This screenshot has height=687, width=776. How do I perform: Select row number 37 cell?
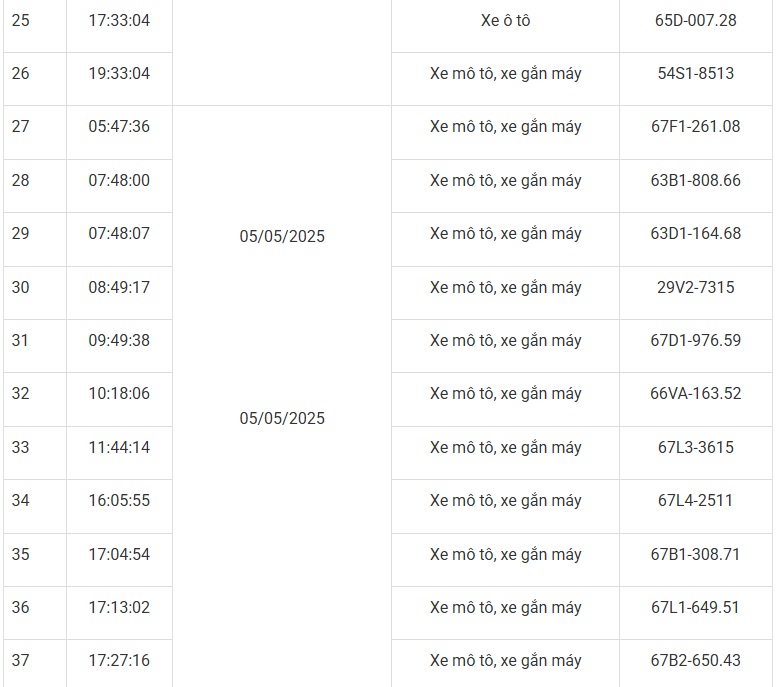tap(21, 661)
